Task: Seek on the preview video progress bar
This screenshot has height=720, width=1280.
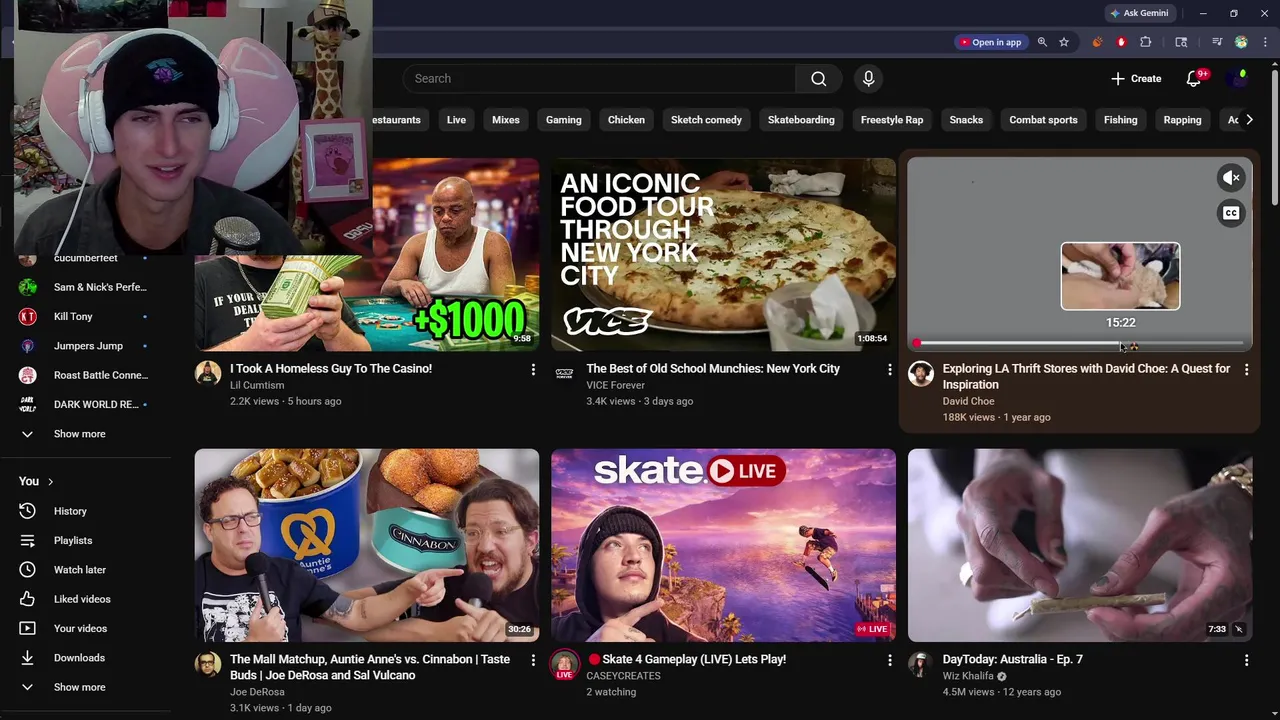Action: [1080, 343]
